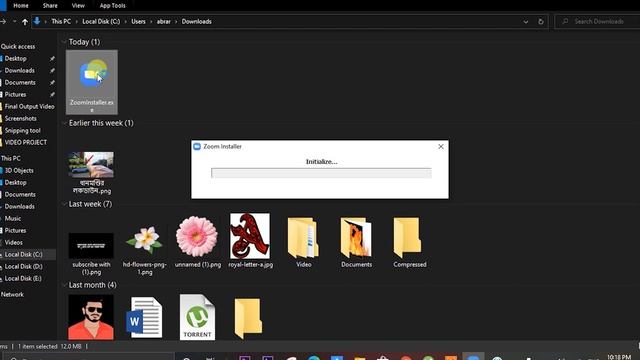Select unnamed (1).png pink flower image
The image size is (640, 360).
pyautogui.click(x=197, y=237)
